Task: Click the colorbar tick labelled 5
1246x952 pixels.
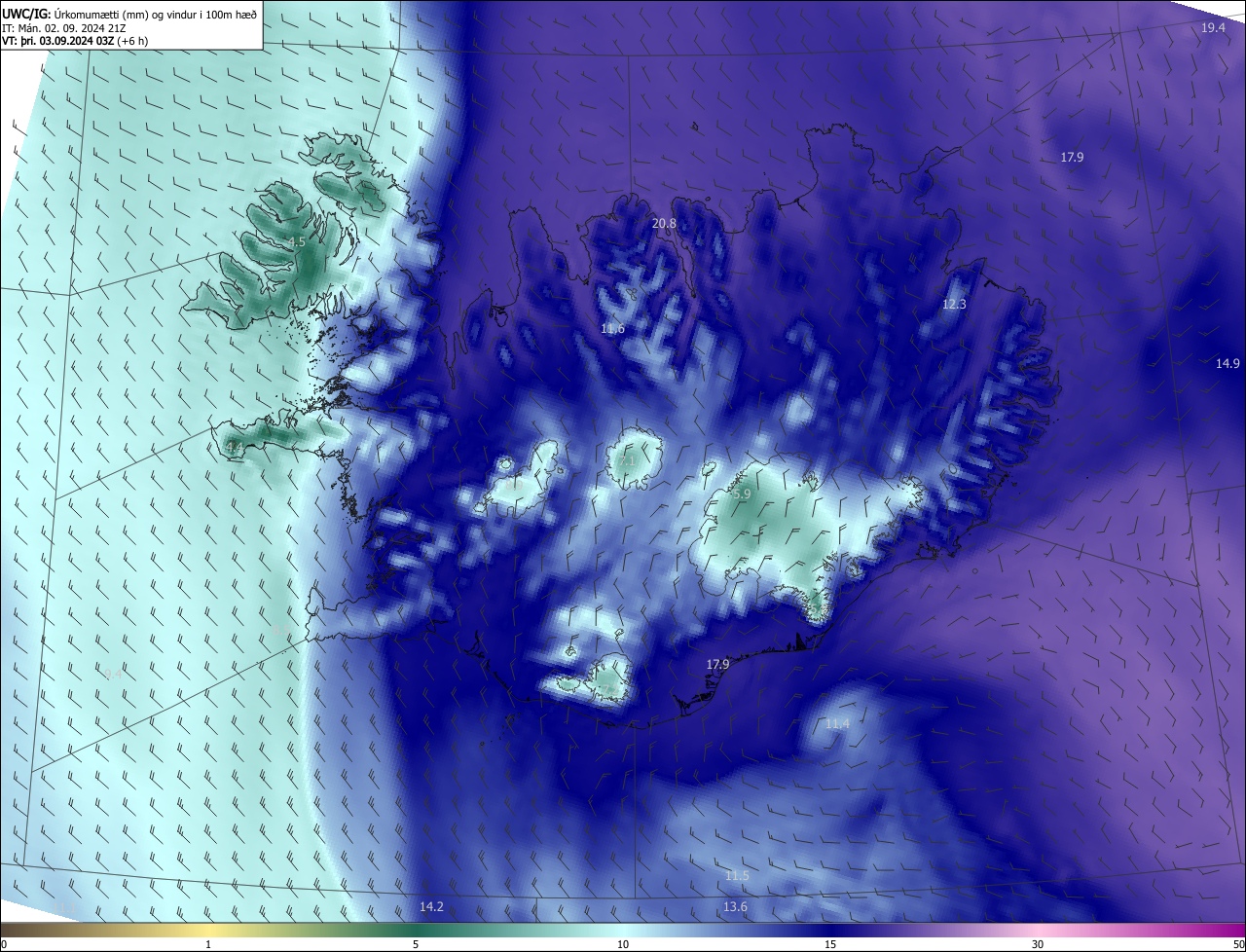Action: [416, 944]
